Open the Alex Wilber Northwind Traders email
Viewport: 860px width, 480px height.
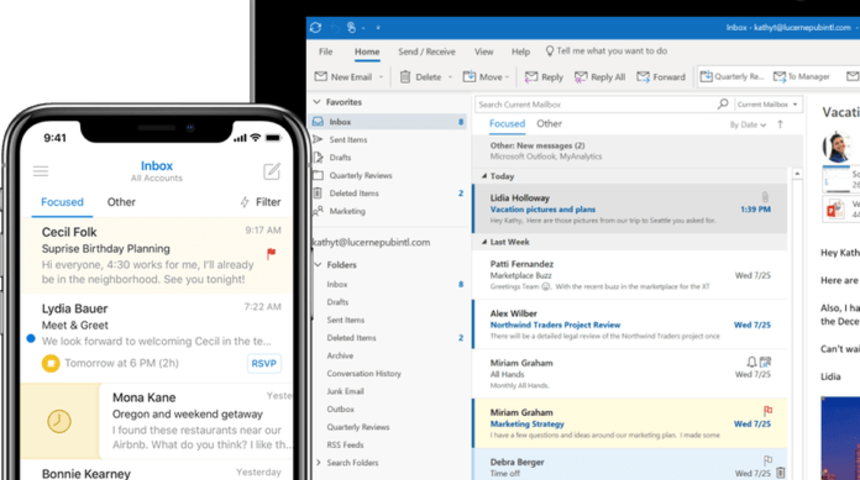point(630,324)
